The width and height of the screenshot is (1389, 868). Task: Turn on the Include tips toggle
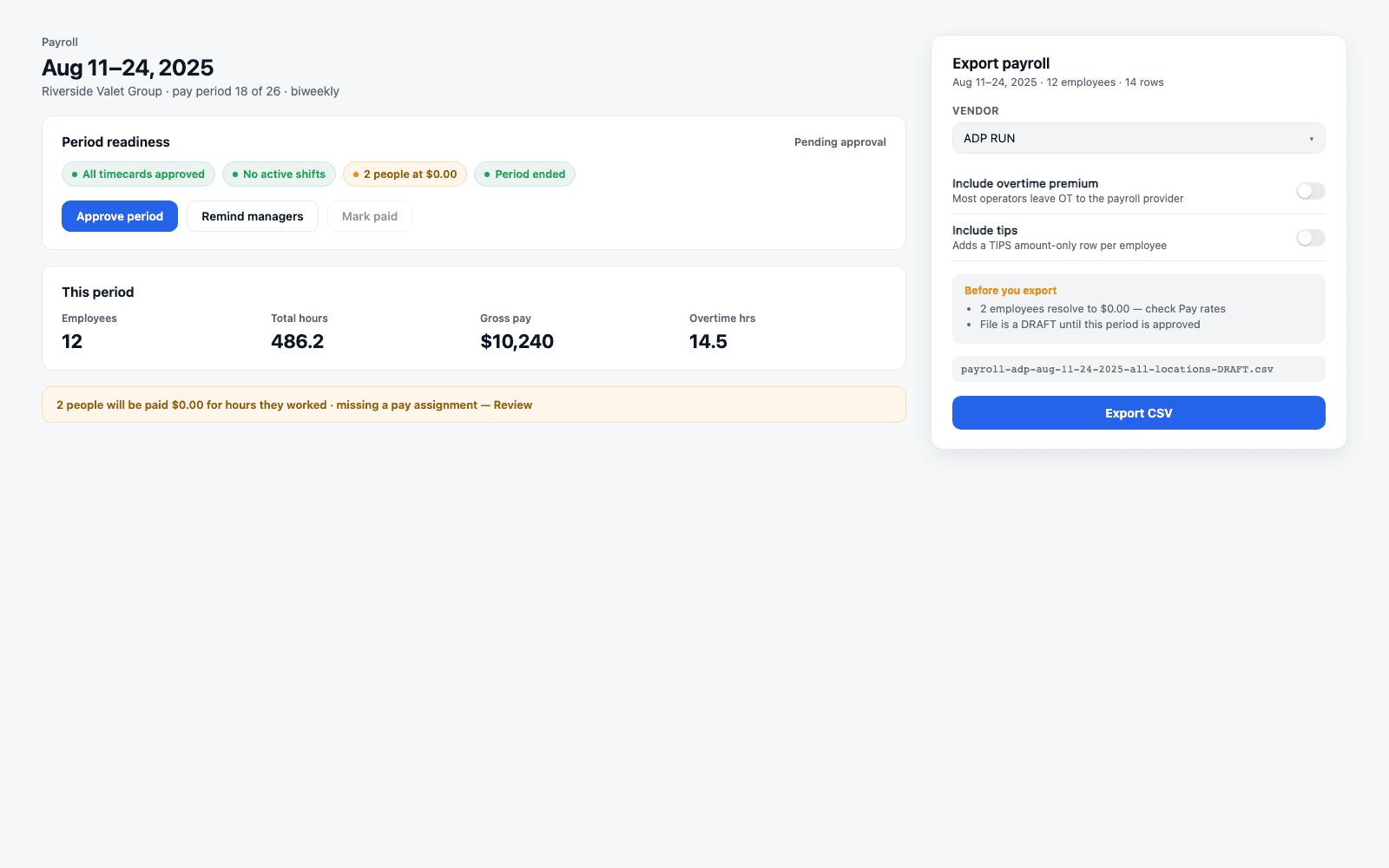point(1311,238)
